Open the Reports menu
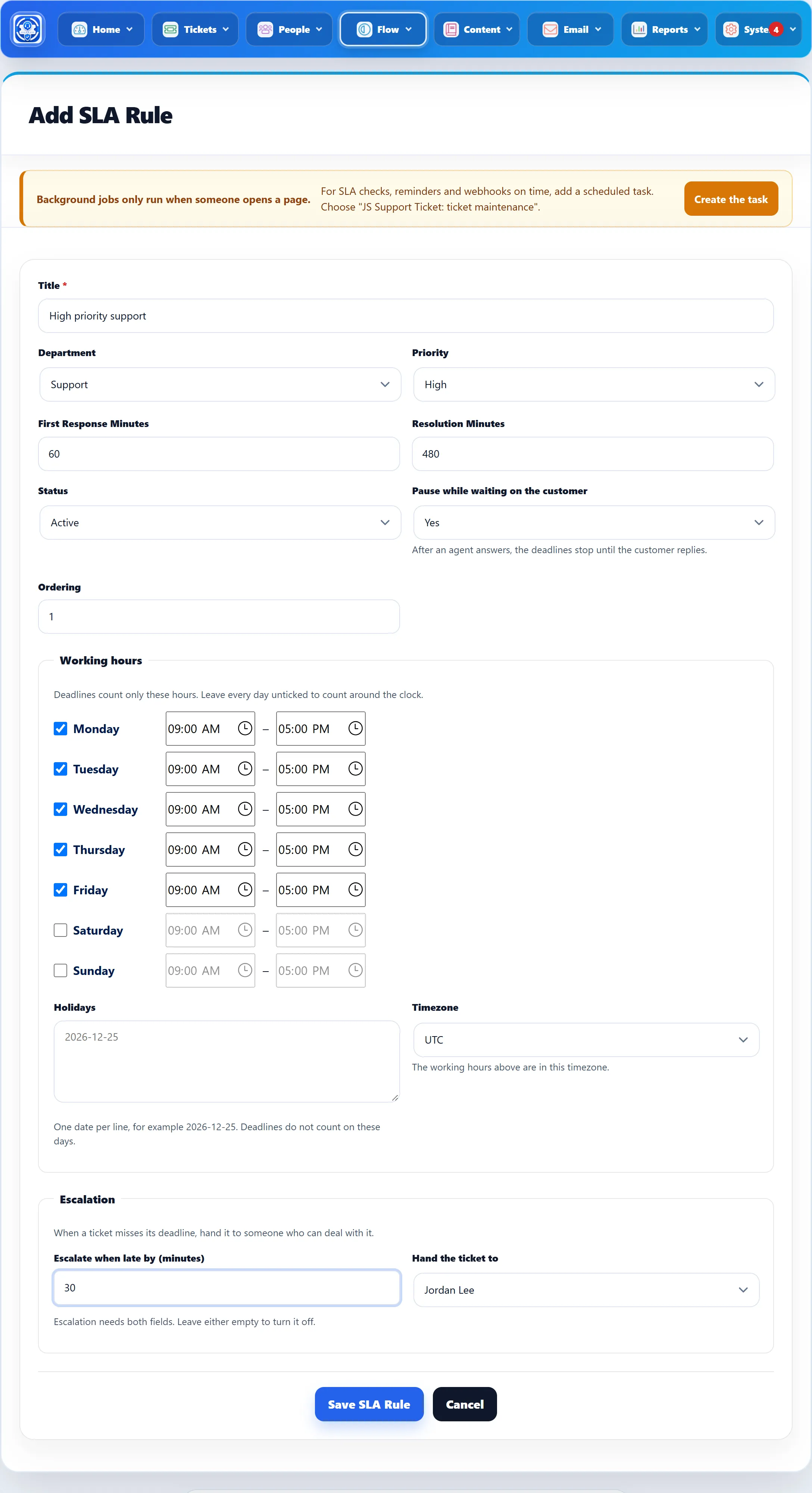The image size is (812, 1493). pyautogui.click(x=664, y=29)
